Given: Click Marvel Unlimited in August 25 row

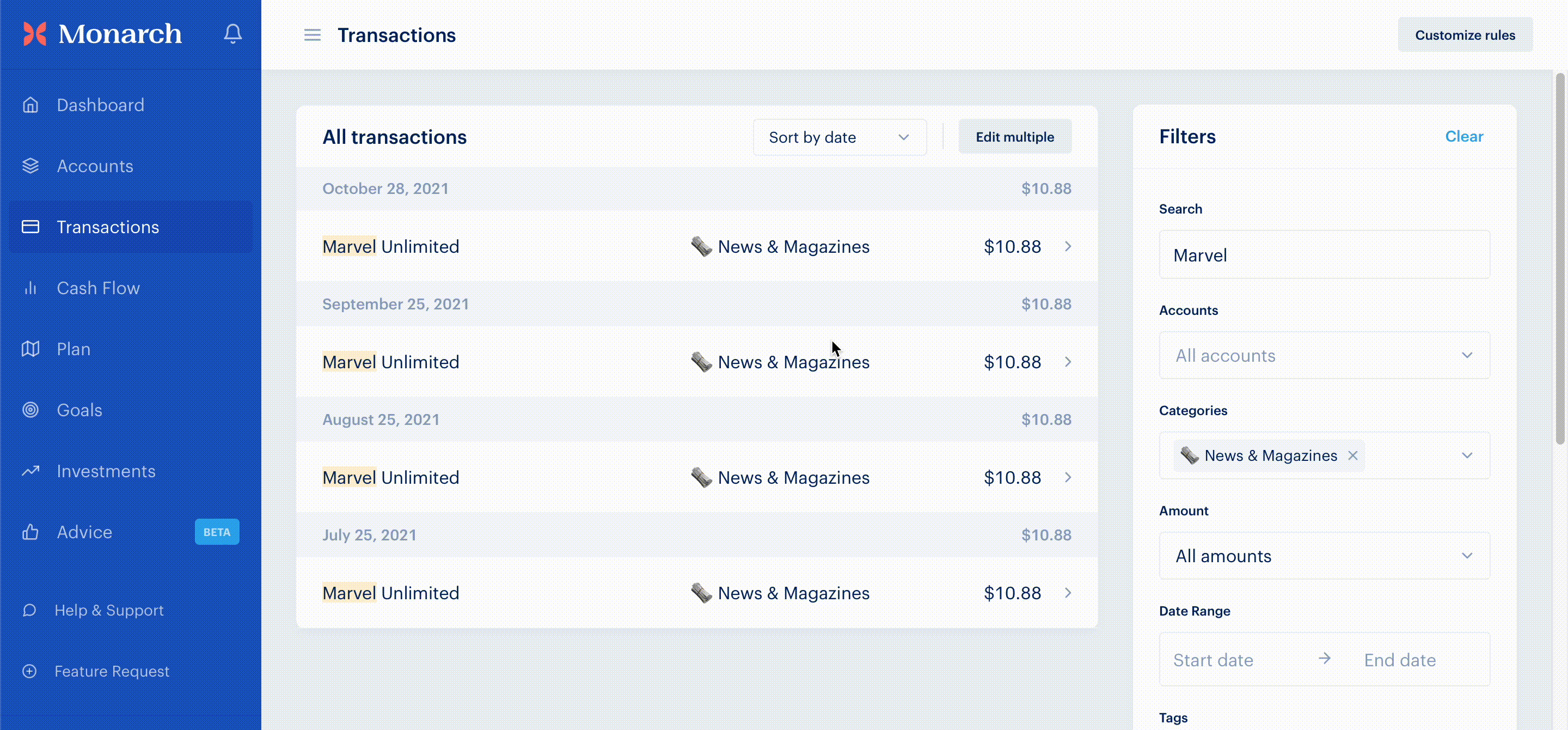Looking at the screenshot, I should pyautogui.click(x=391, y=477).
